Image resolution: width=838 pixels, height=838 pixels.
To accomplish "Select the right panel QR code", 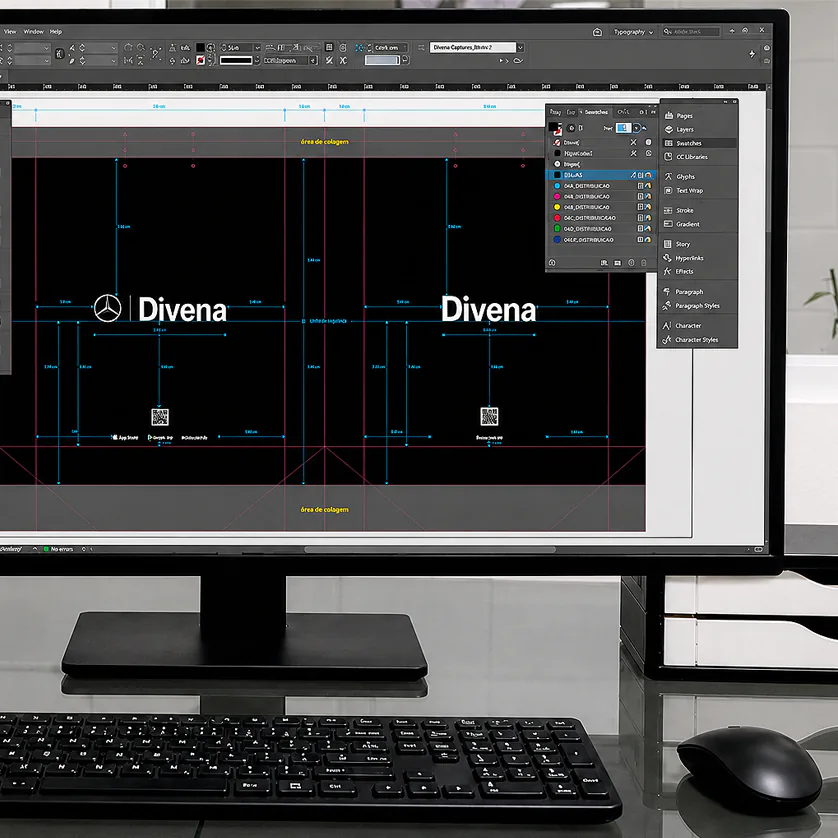I will click(x=489, y=416).
